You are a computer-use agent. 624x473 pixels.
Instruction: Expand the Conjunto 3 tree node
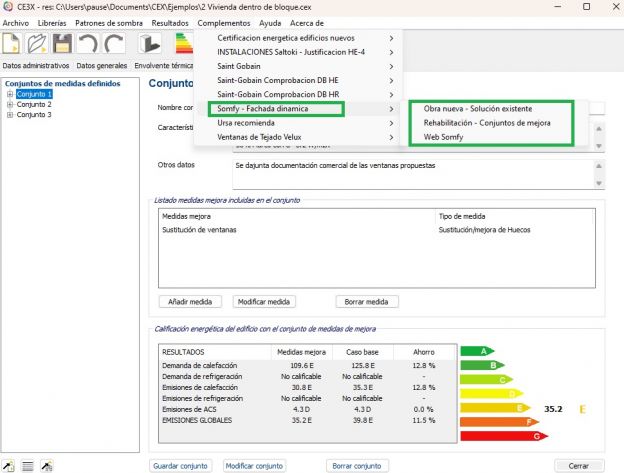point(10,114)
